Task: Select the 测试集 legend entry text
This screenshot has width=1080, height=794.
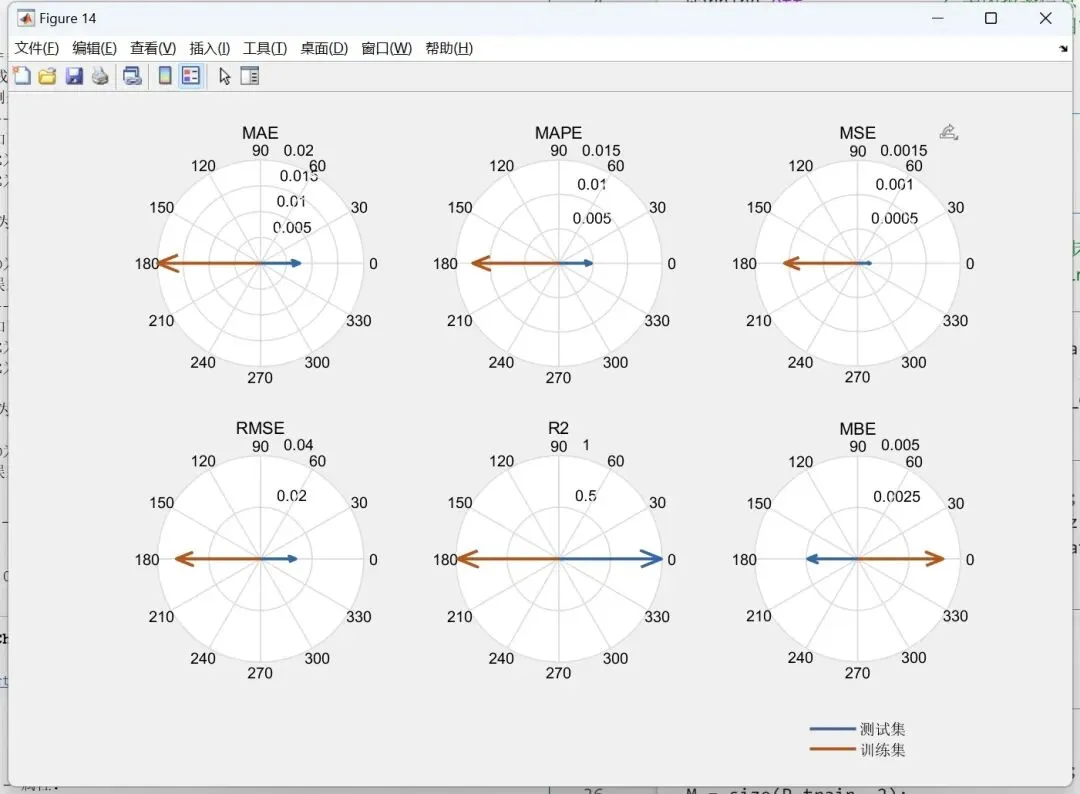Action: point(882,729)
